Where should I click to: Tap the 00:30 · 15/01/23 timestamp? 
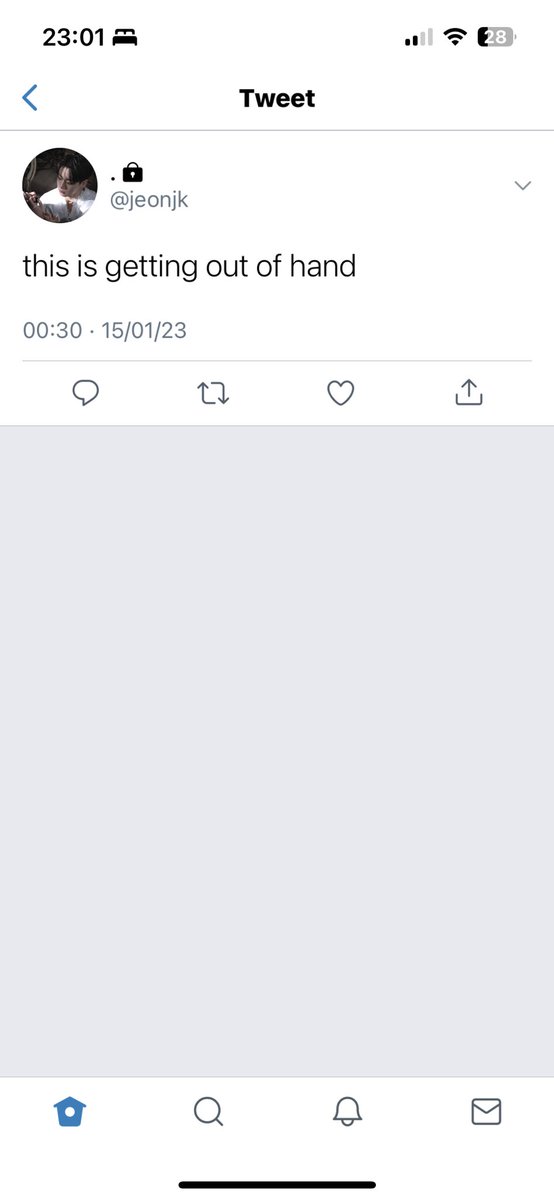click(105, 330)
